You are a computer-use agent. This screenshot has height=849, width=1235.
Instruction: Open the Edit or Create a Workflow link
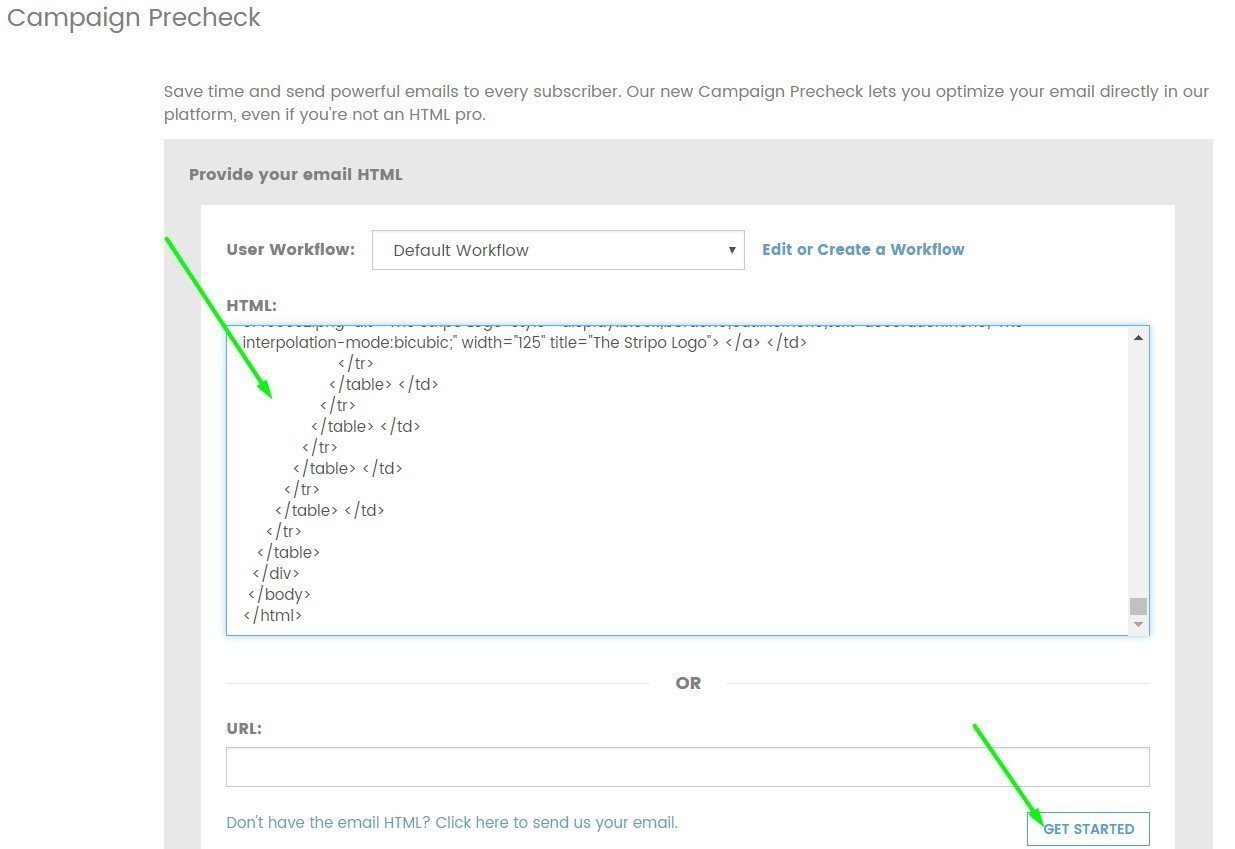coord(862,249)
